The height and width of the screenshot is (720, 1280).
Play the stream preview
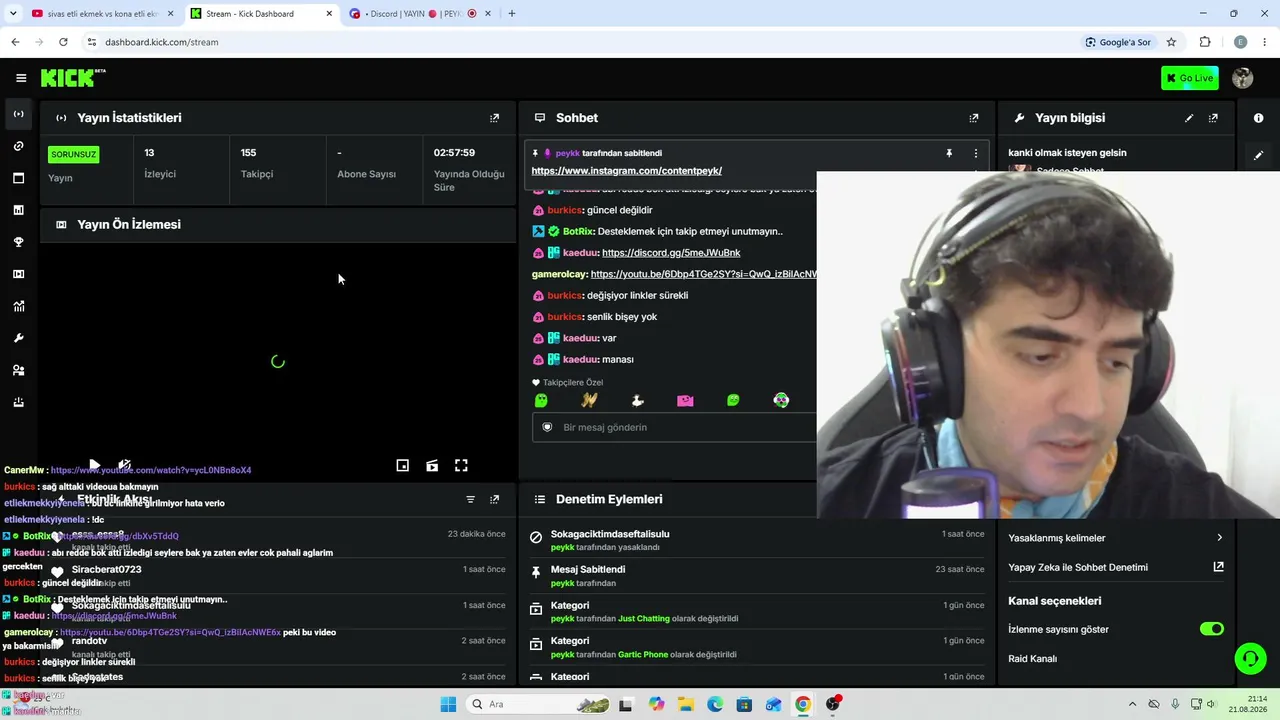coord(94,465)
